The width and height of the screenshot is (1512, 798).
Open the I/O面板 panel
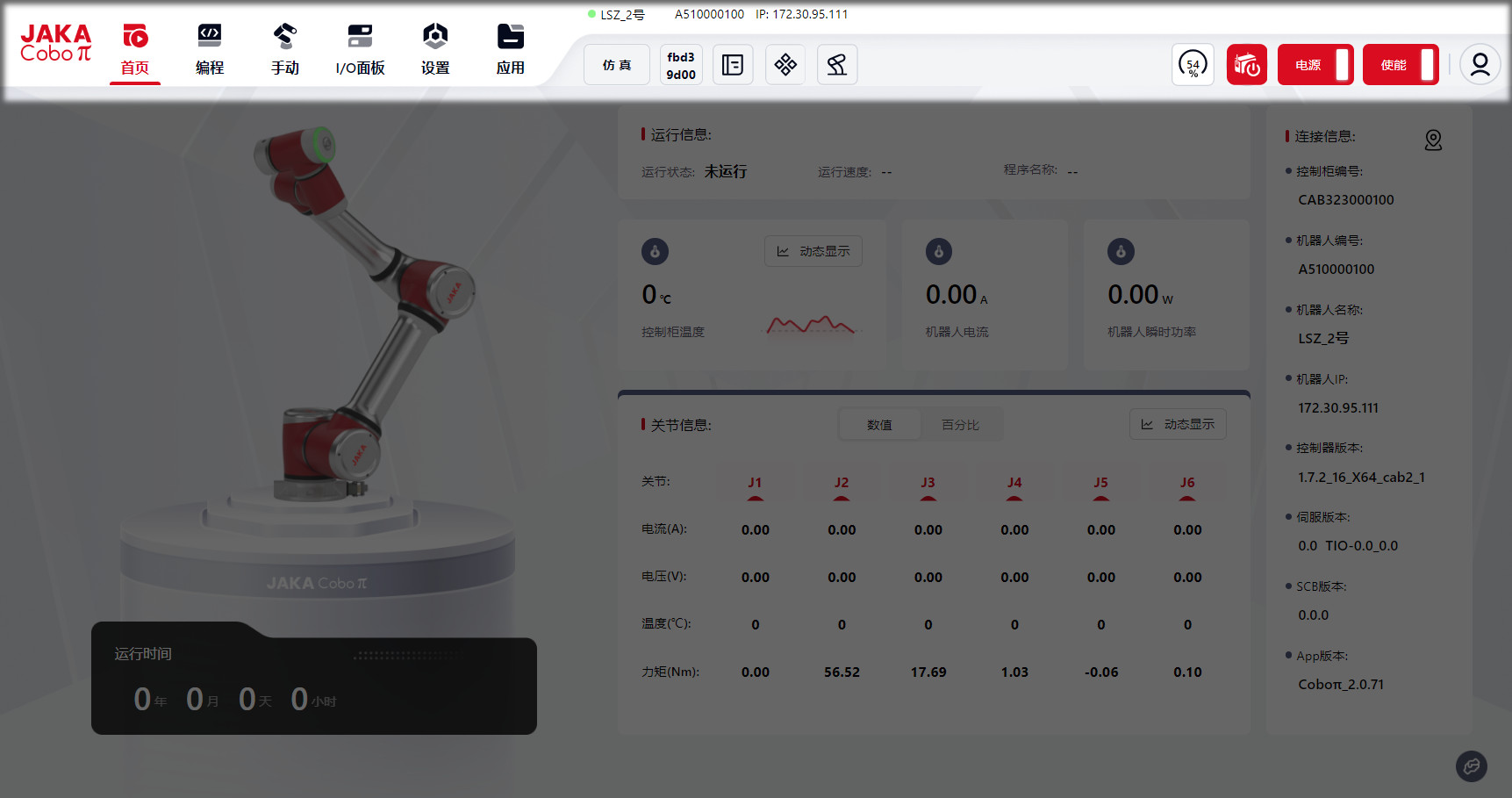(360, 50)
